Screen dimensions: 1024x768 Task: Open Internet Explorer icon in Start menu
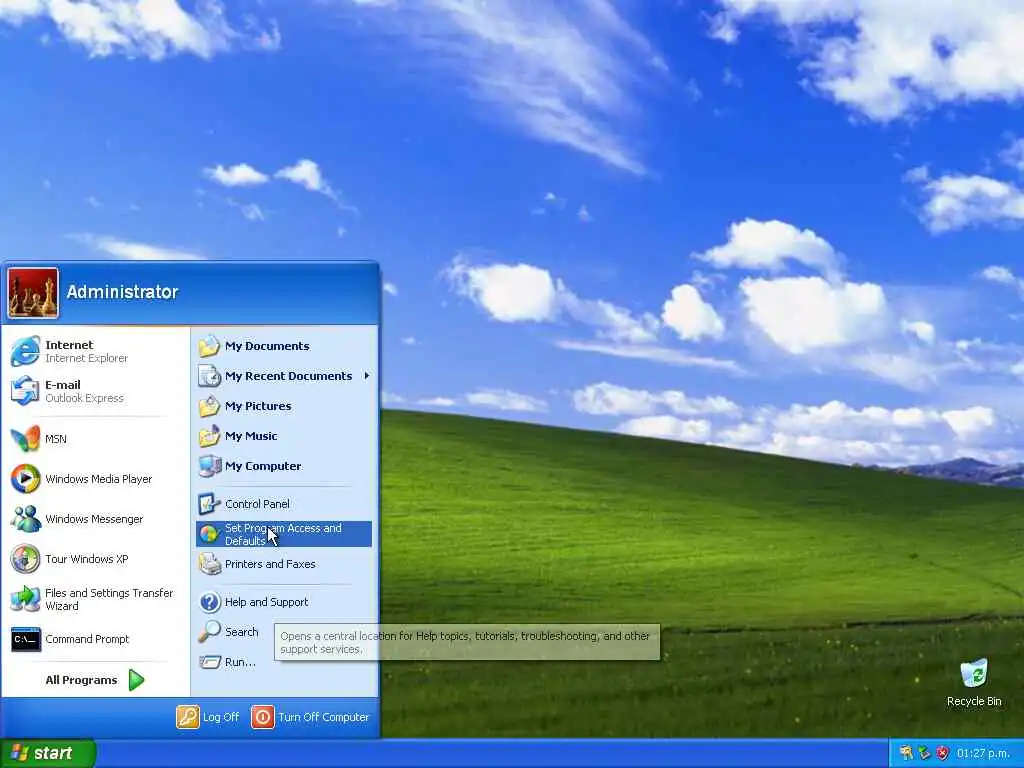tap(25, 351)
